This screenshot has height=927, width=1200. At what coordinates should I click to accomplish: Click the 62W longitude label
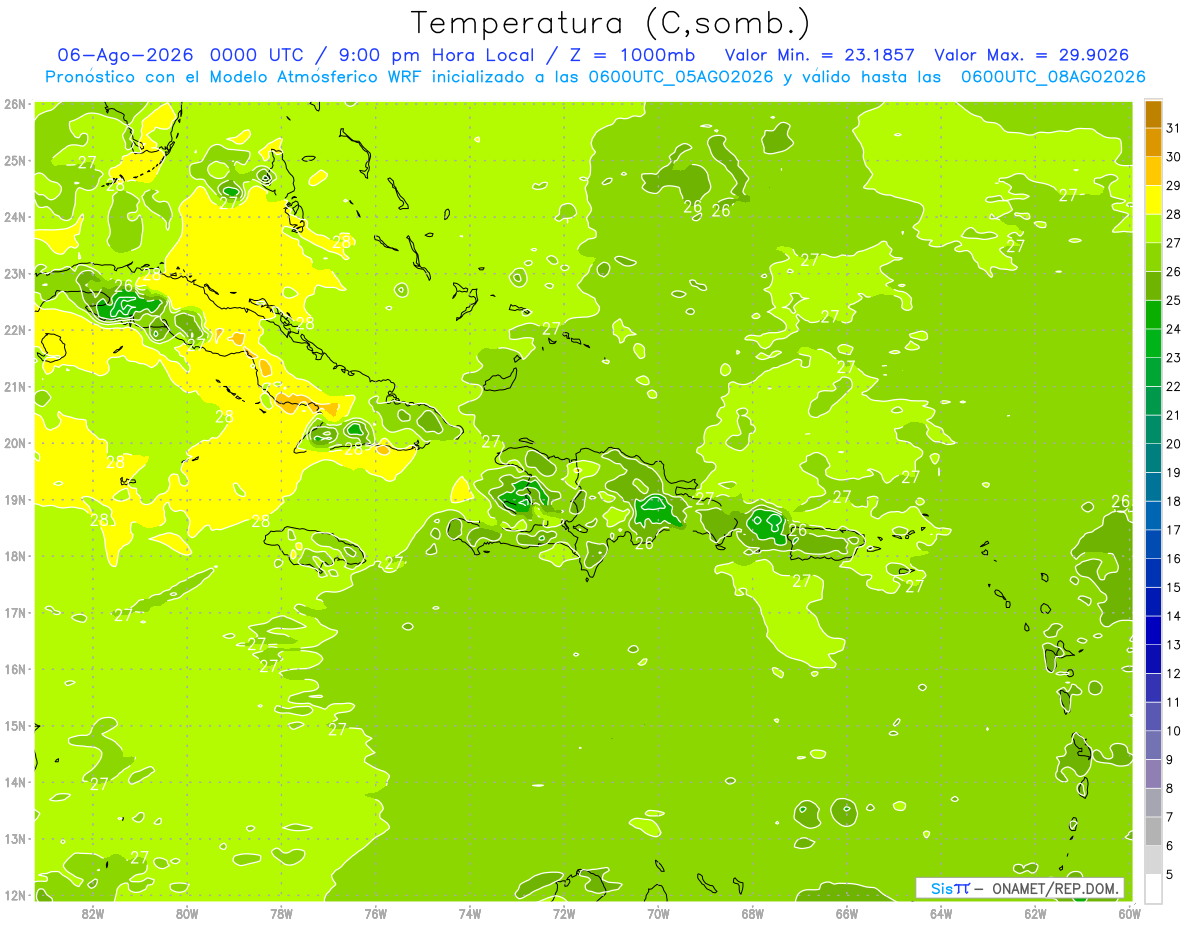click(x=1035, y=913)
